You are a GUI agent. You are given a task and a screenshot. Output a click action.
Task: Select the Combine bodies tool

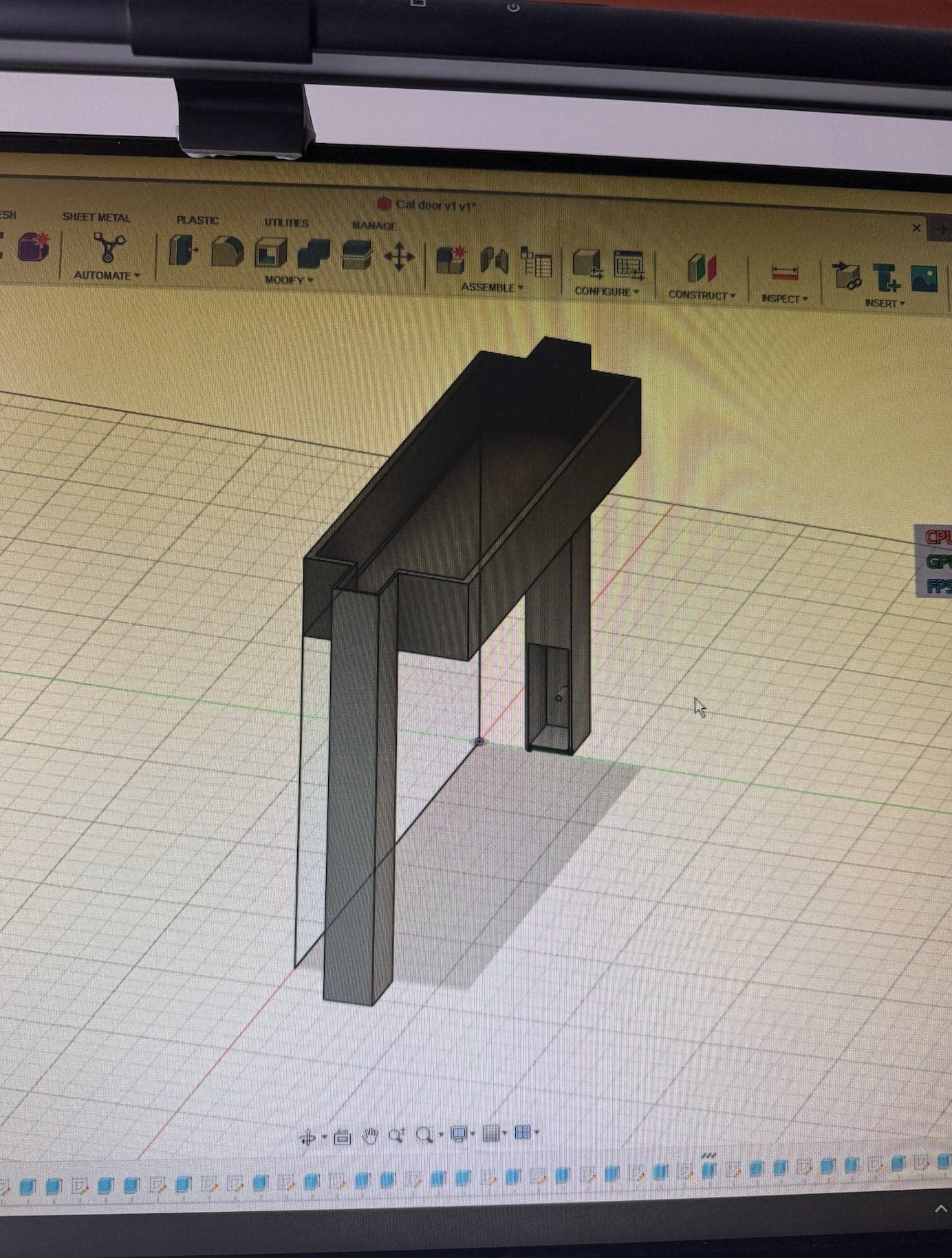point(314,255)
